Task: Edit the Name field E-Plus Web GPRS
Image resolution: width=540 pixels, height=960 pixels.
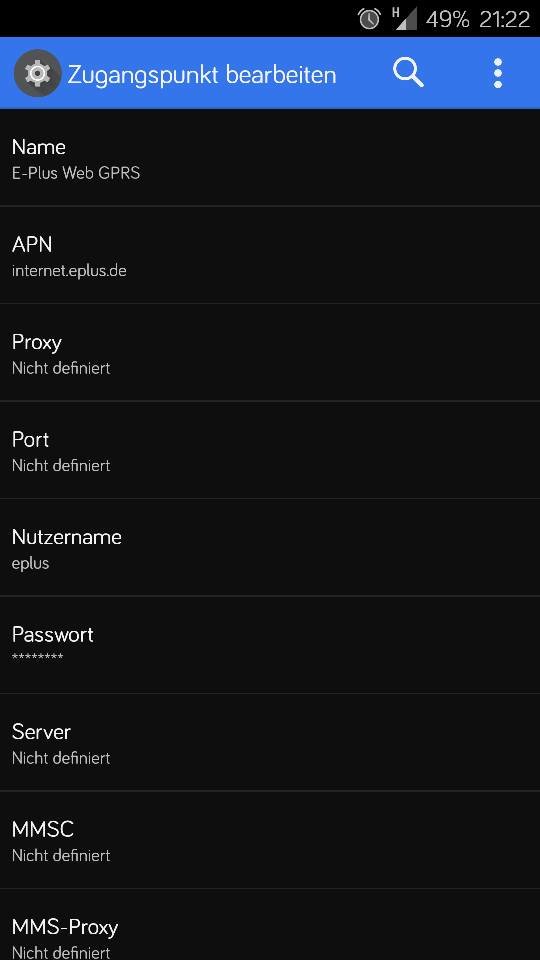Action: click(270, 158)
